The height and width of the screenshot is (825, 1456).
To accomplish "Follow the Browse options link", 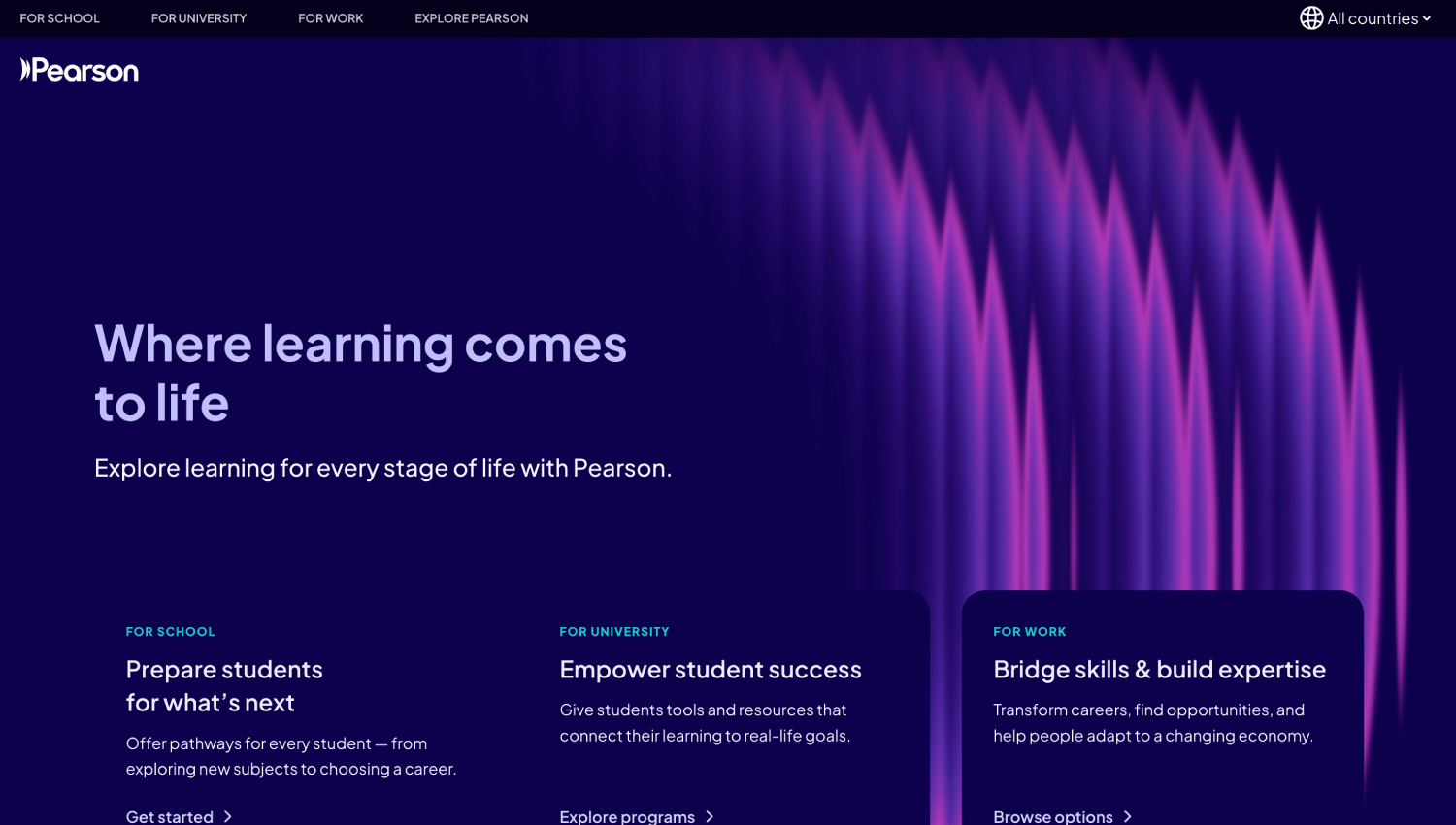I will [x=1053, y=817].
